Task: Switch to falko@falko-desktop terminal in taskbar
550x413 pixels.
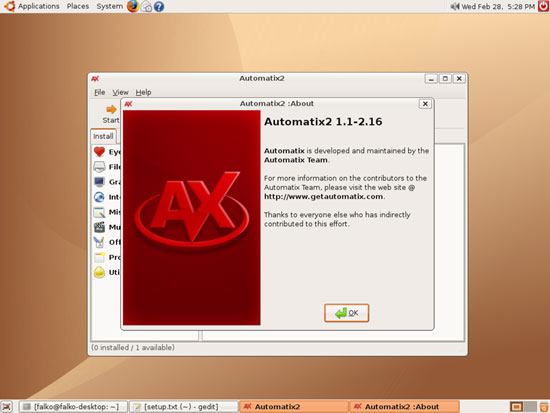Action: tap(73, 407)
